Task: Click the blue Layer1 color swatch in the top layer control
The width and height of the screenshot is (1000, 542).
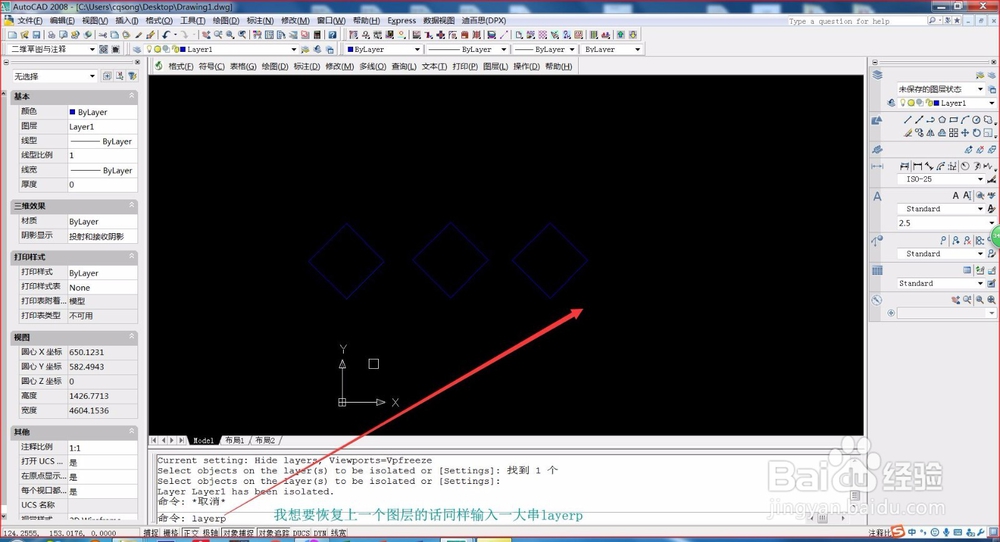Action: pyautogui.click(x=183, y=49)
